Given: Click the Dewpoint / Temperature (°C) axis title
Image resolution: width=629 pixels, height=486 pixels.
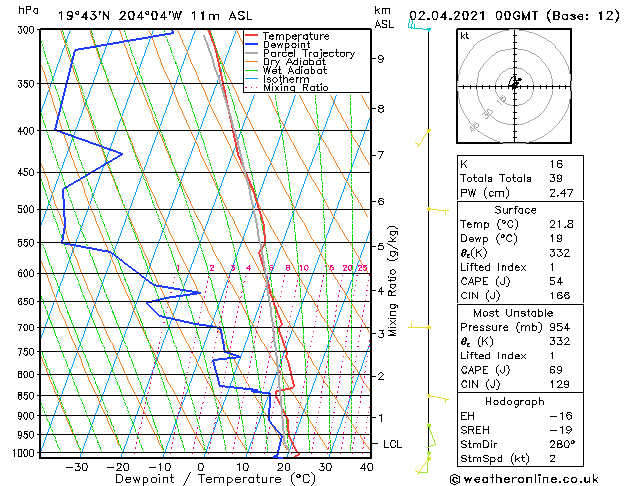Looking at the screenshot, I should coord(215,479).
